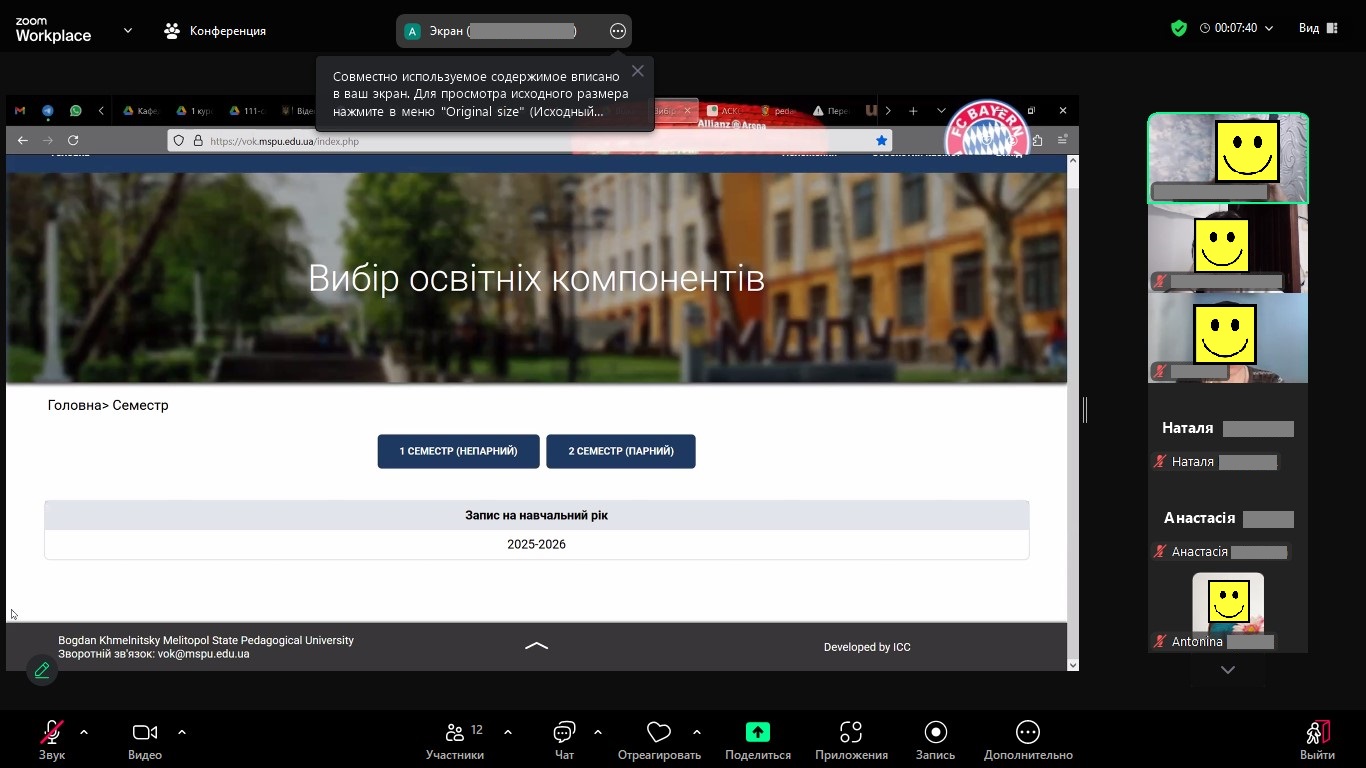Click the Вибір освітніх компонентів heading
The image size is (1366, 768).
pos(536,279)
